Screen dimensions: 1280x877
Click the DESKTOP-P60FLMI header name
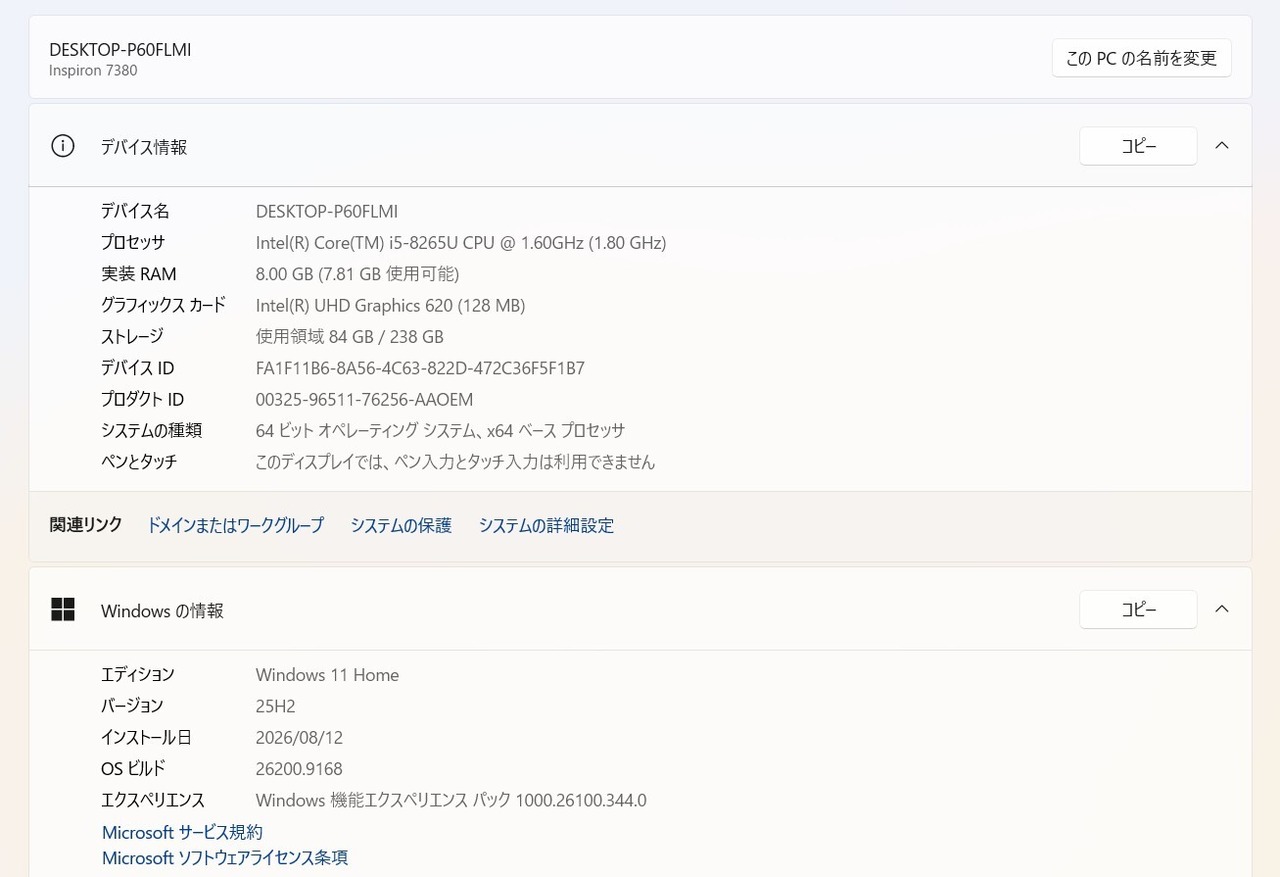click(120, 49)
